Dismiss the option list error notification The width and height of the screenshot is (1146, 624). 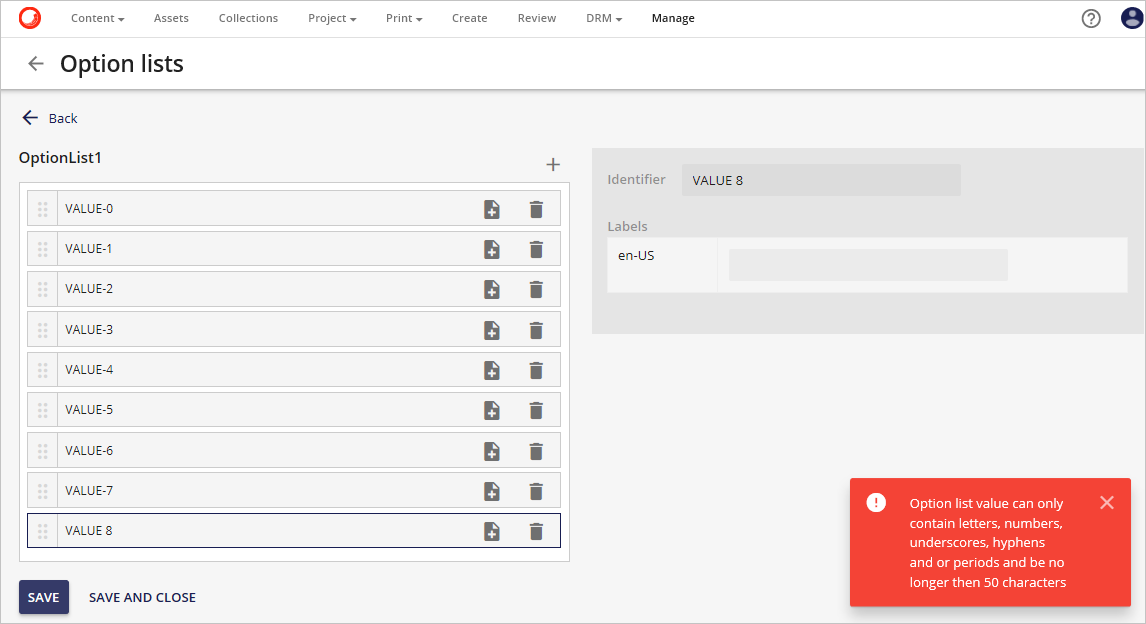[1107, 502]
